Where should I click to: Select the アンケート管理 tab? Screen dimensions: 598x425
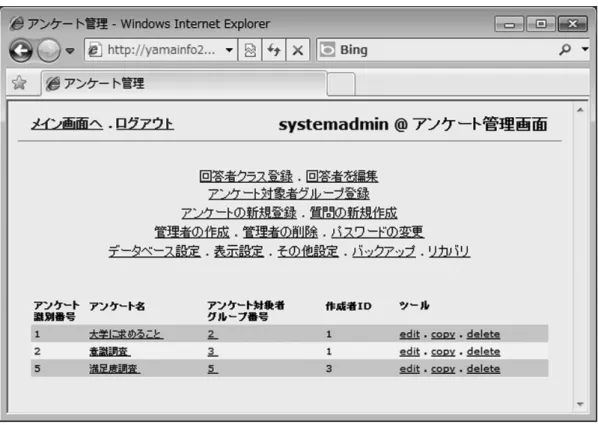(184, 83)
